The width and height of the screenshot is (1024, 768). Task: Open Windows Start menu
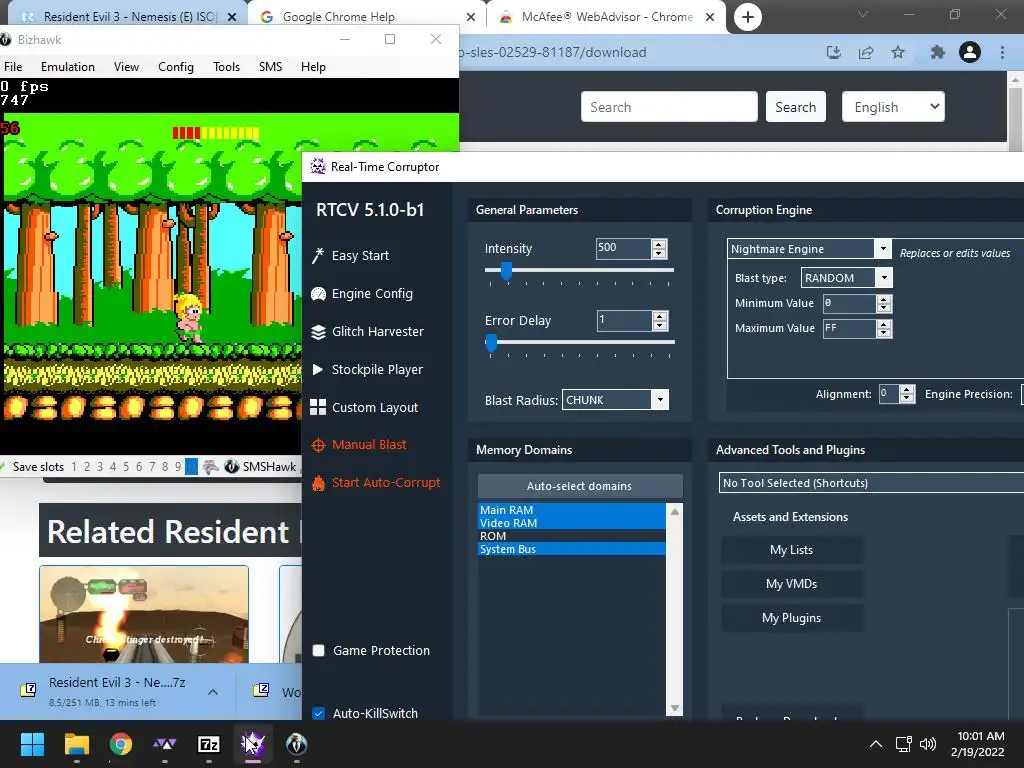pyautogui.click(x=32, y=744)
